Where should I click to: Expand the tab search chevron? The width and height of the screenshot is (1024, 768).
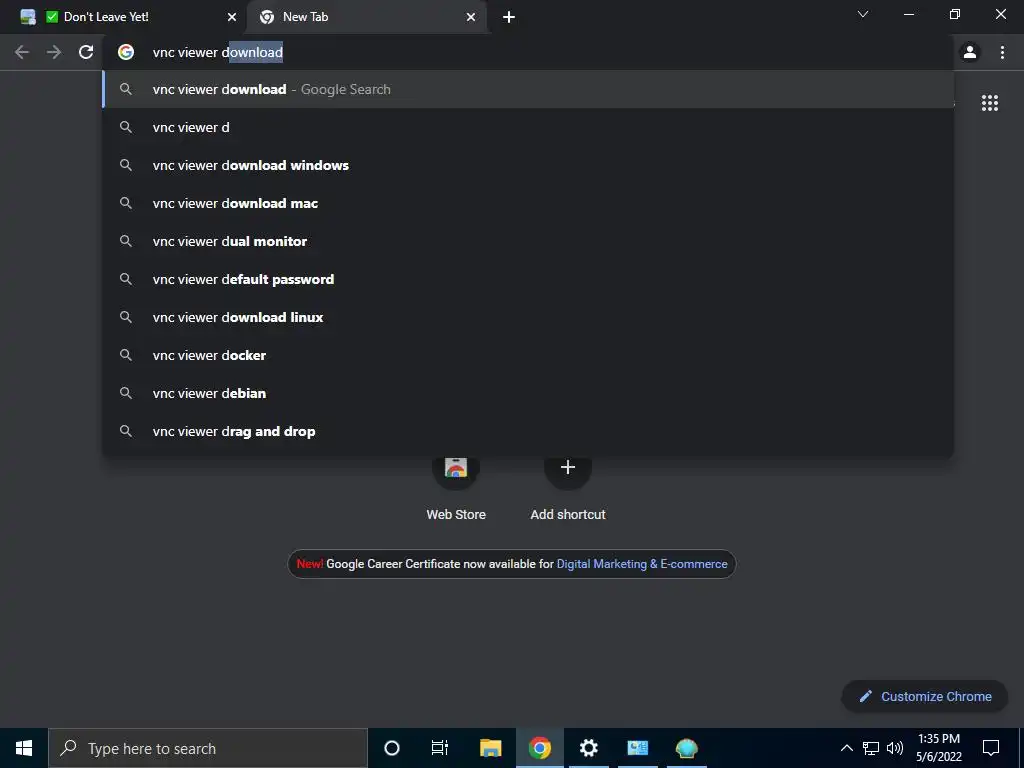click(863, 14)
